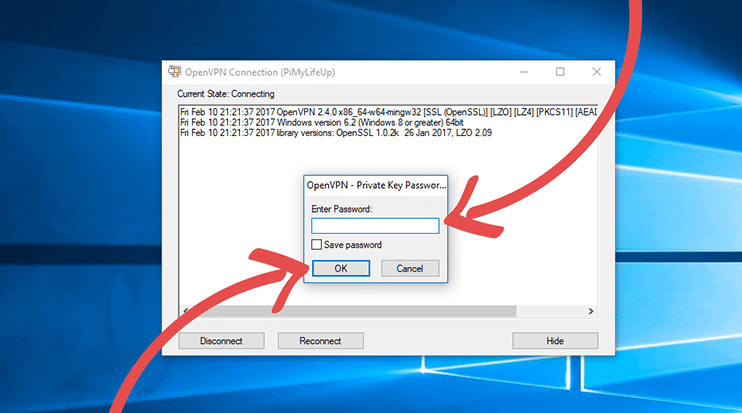Screen dimensions: 742x413
Task: Close the OpenVPN Connection window
Action: 597,72
